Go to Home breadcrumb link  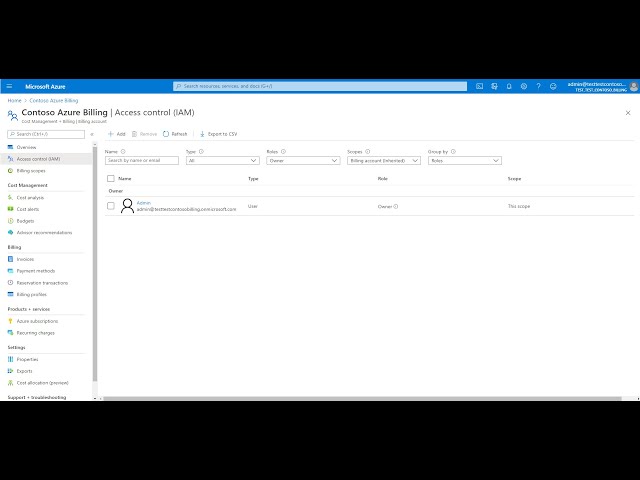pyautogui.click(x=14, y=100)
